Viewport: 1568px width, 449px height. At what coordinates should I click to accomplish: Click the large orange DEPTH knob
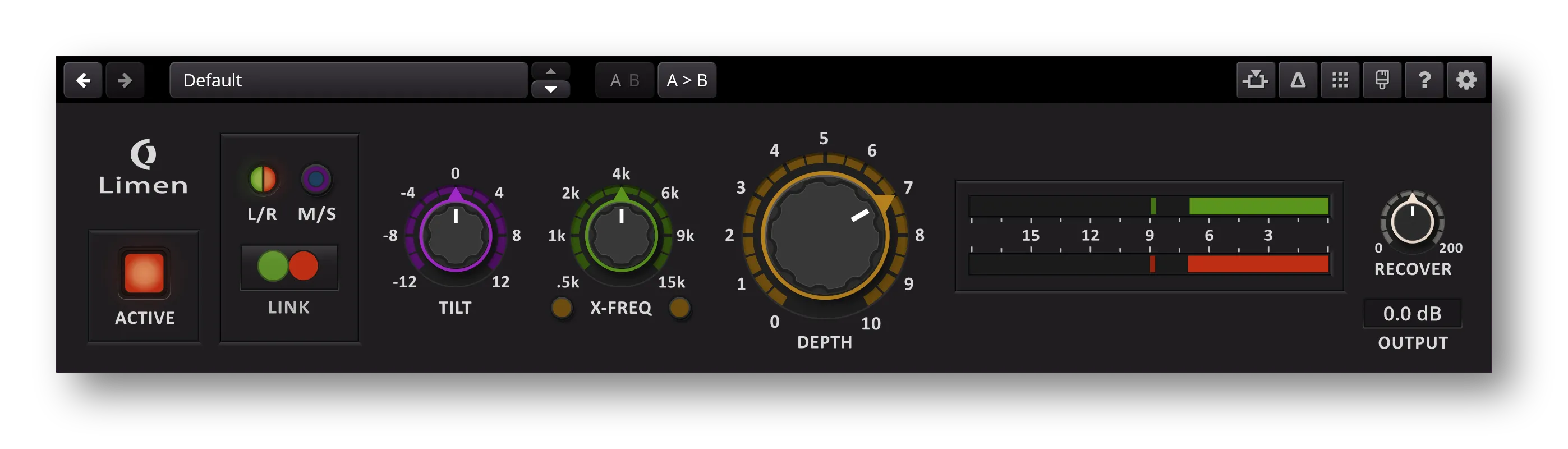tap(825, 235)
